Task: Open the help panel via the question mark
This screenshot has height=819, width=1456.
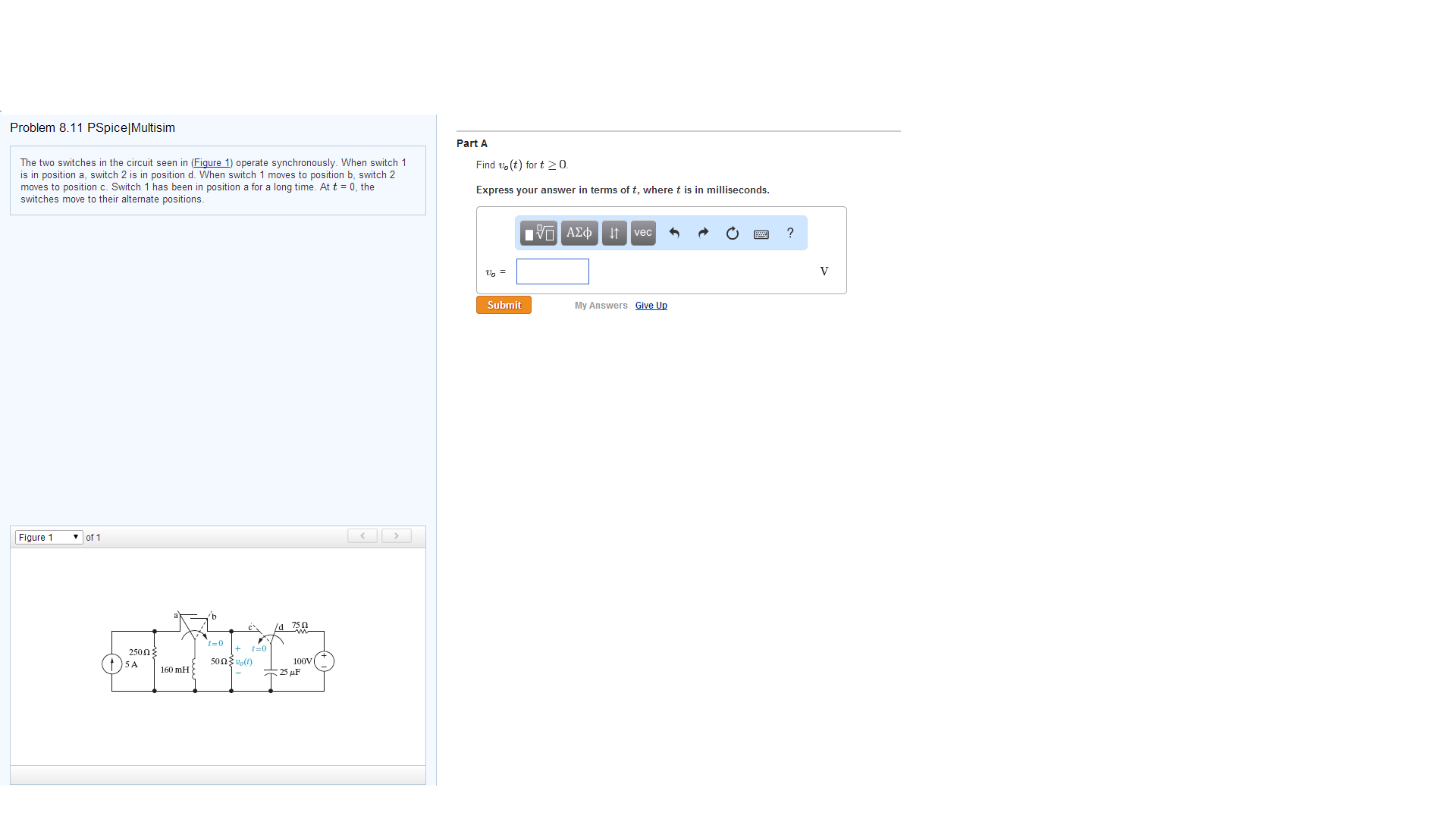Action: coord(790,233)
